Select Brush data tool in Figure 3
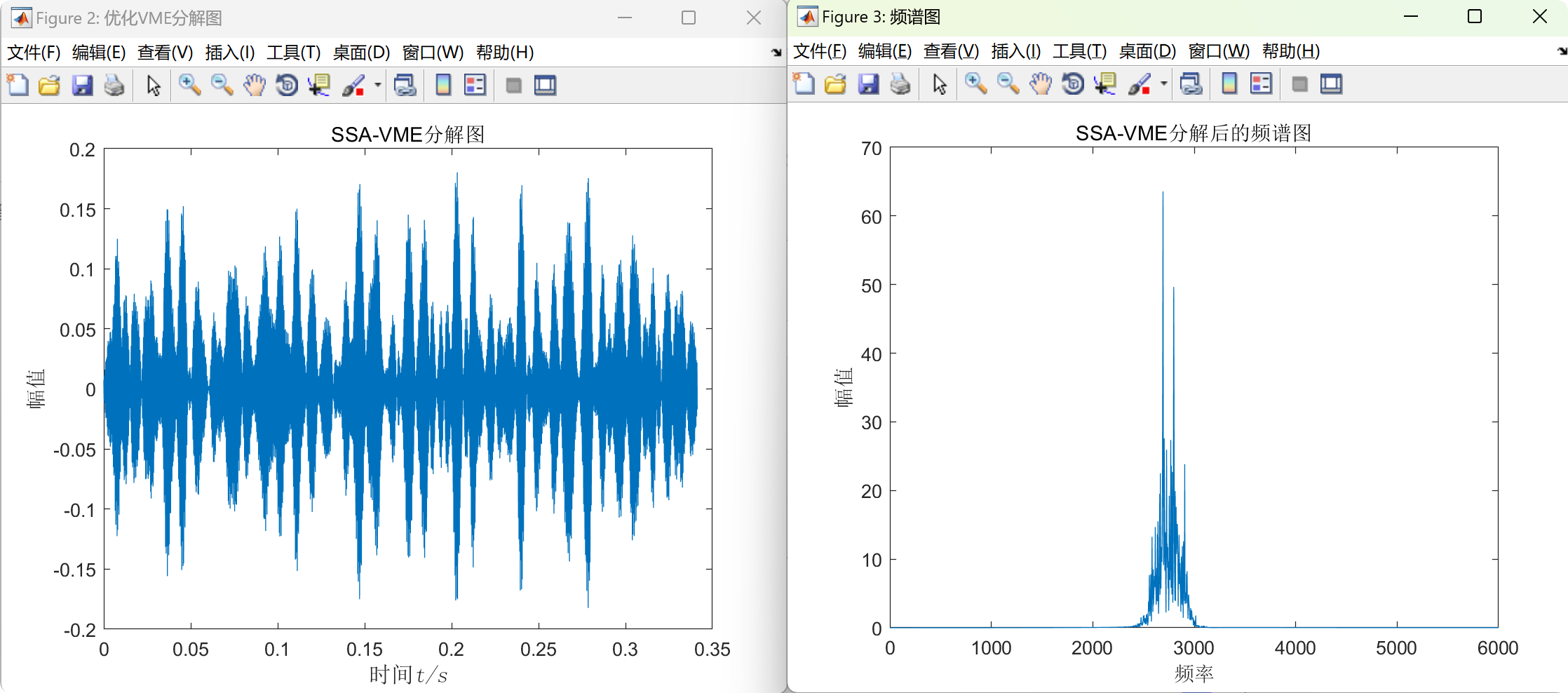1568x693 pixels. tap(1140, 83)
